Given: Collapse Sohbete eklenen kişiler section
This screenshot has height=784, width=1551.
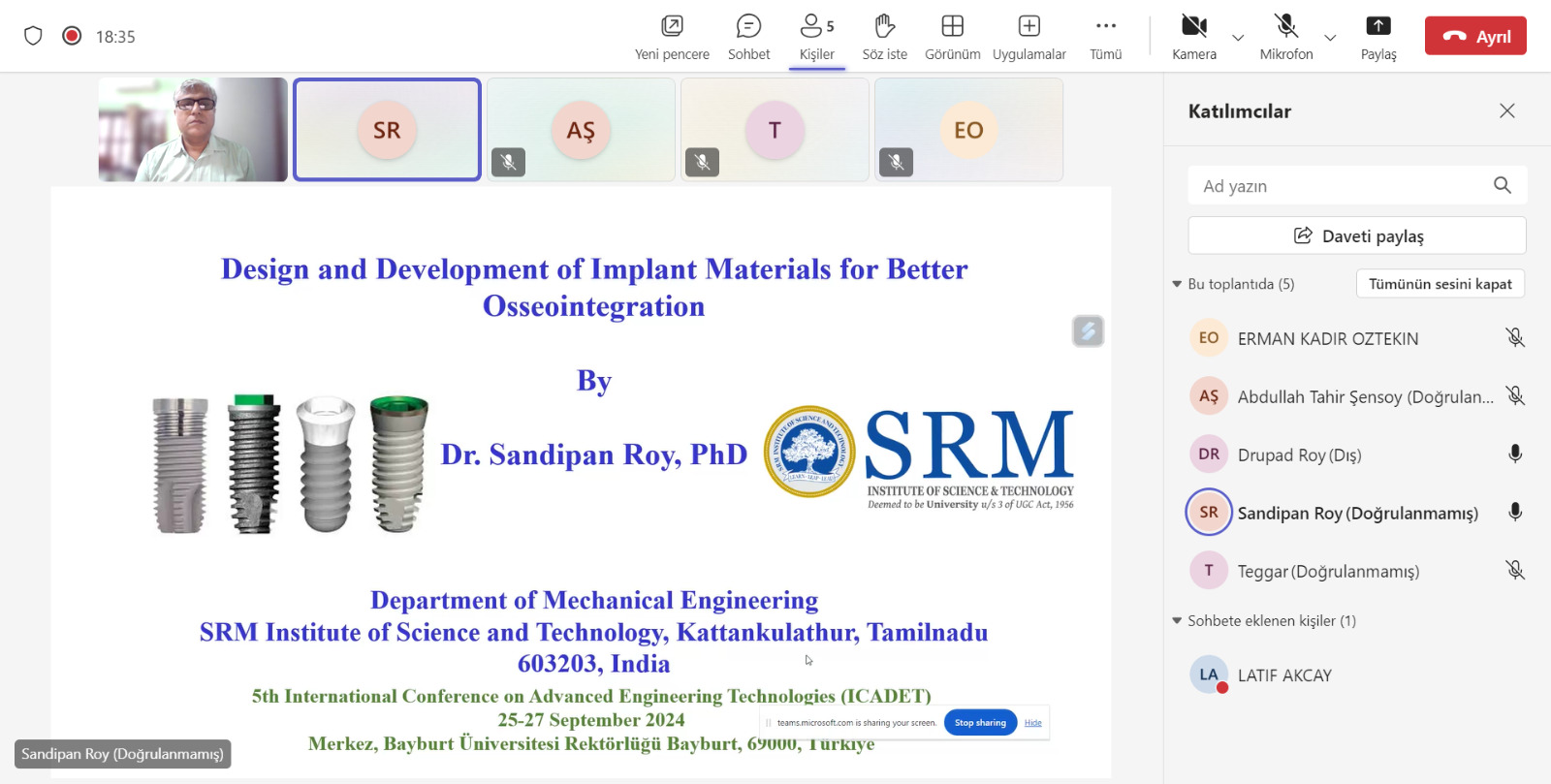Looking at the screenshot, I should pyautogui.click(x=1177, y=620).
